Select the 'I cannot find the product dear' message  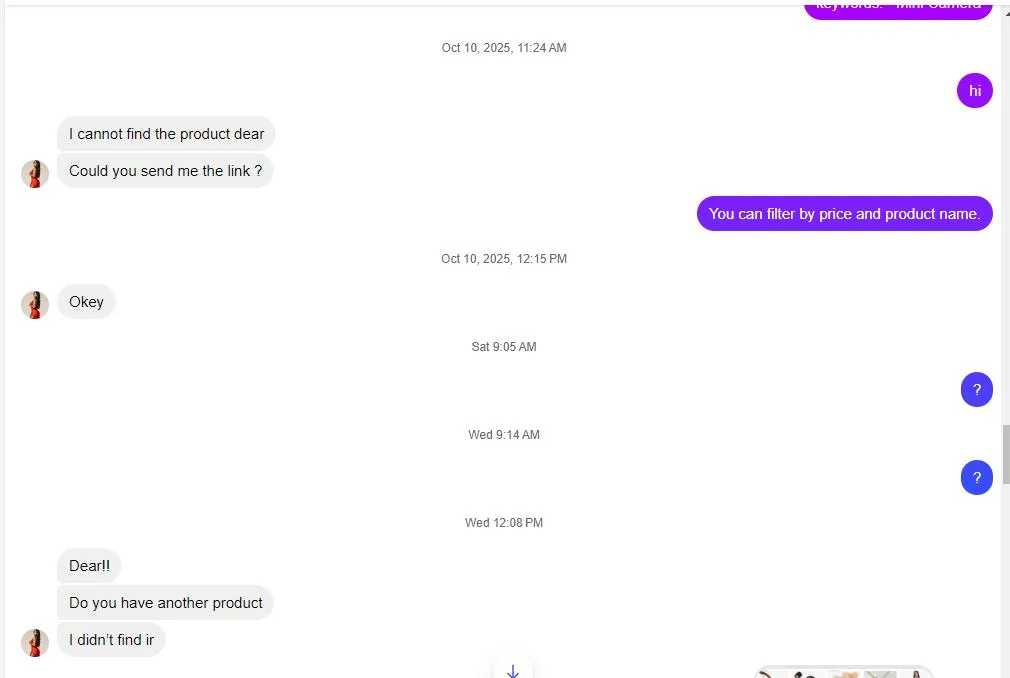click(166, 134)
